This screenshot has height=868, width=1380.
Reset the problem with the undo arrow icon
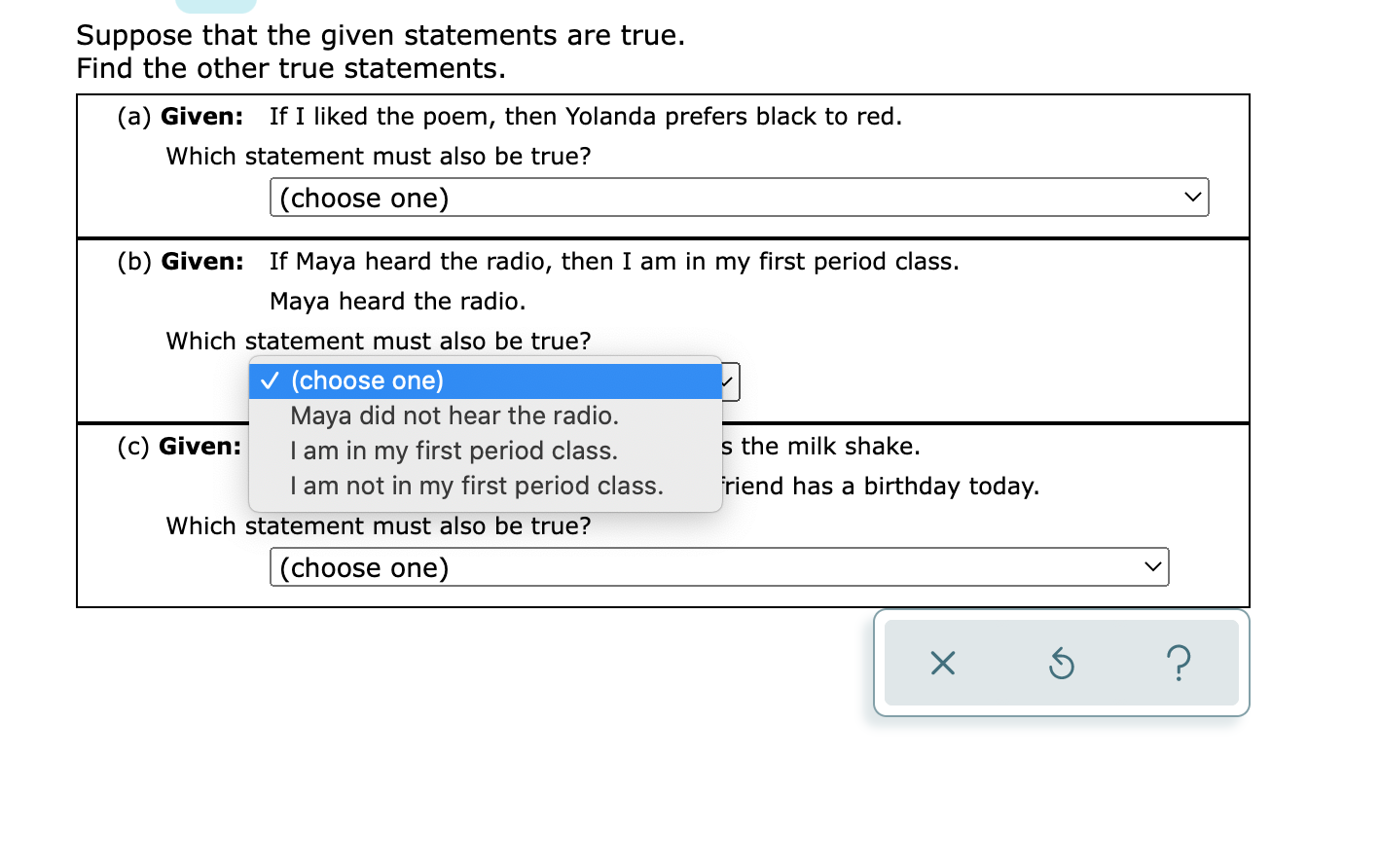click(x=1062, y=663)
